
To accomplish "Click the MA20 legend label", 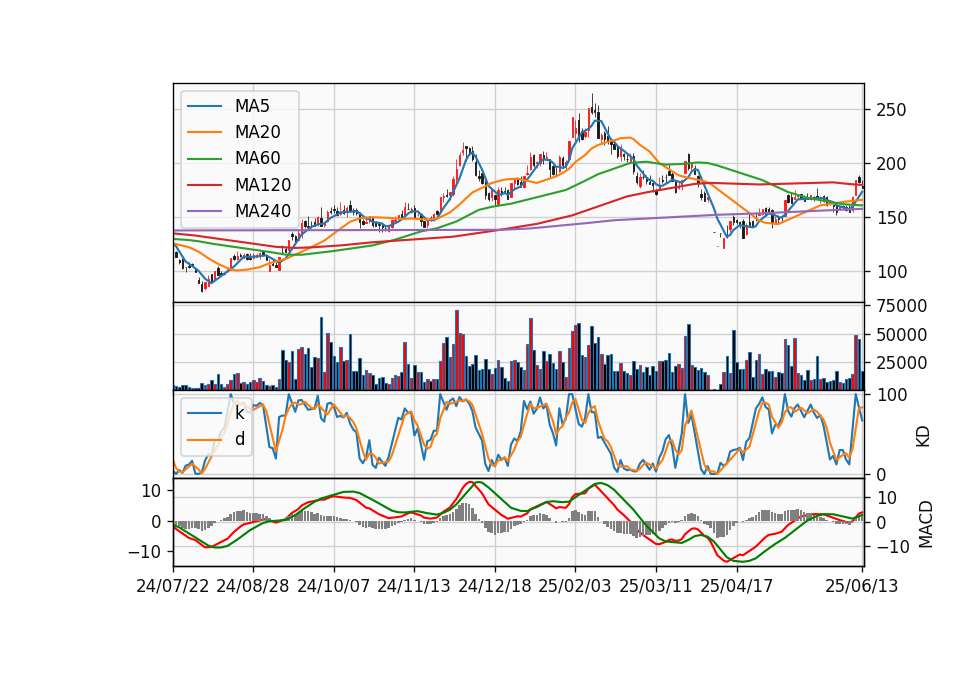I will pos(257,132).
